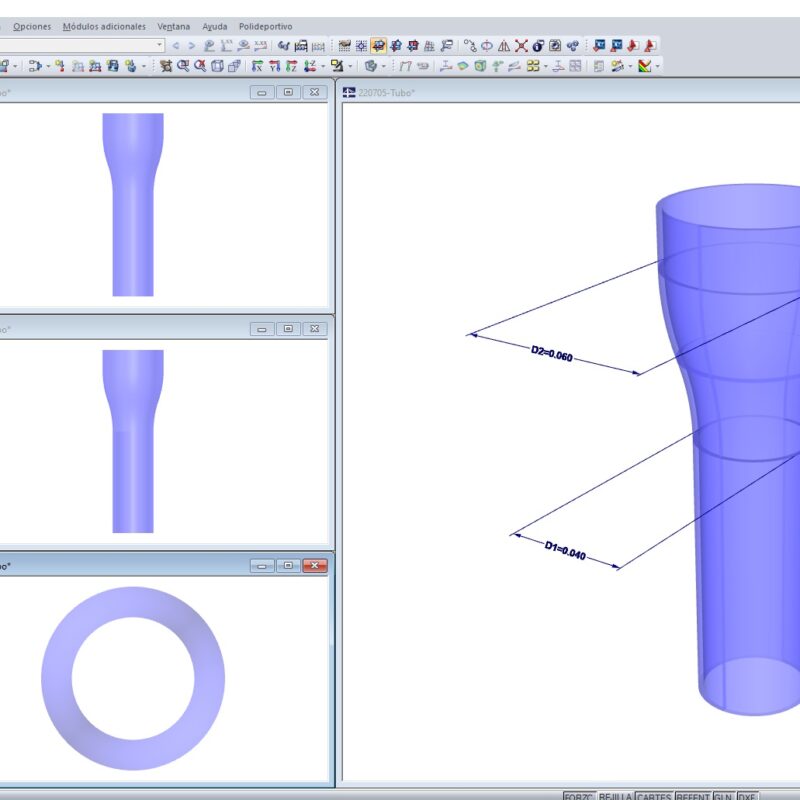Toggle the highlighted active view toolbar icon

click(x=379, y=46)
